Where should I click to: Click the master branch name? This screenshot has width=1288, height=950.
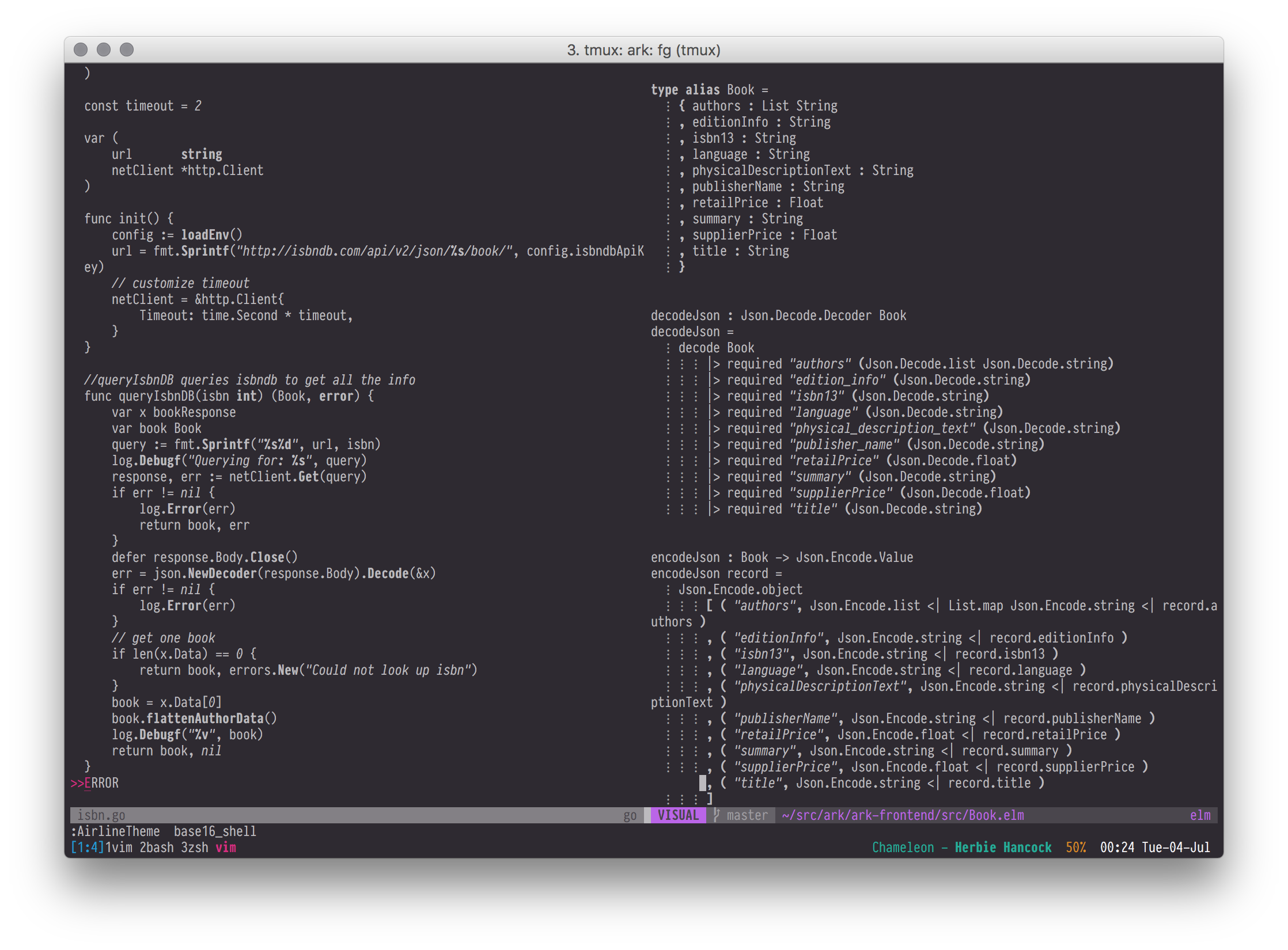pyautogui.click(x=747, y=815)
